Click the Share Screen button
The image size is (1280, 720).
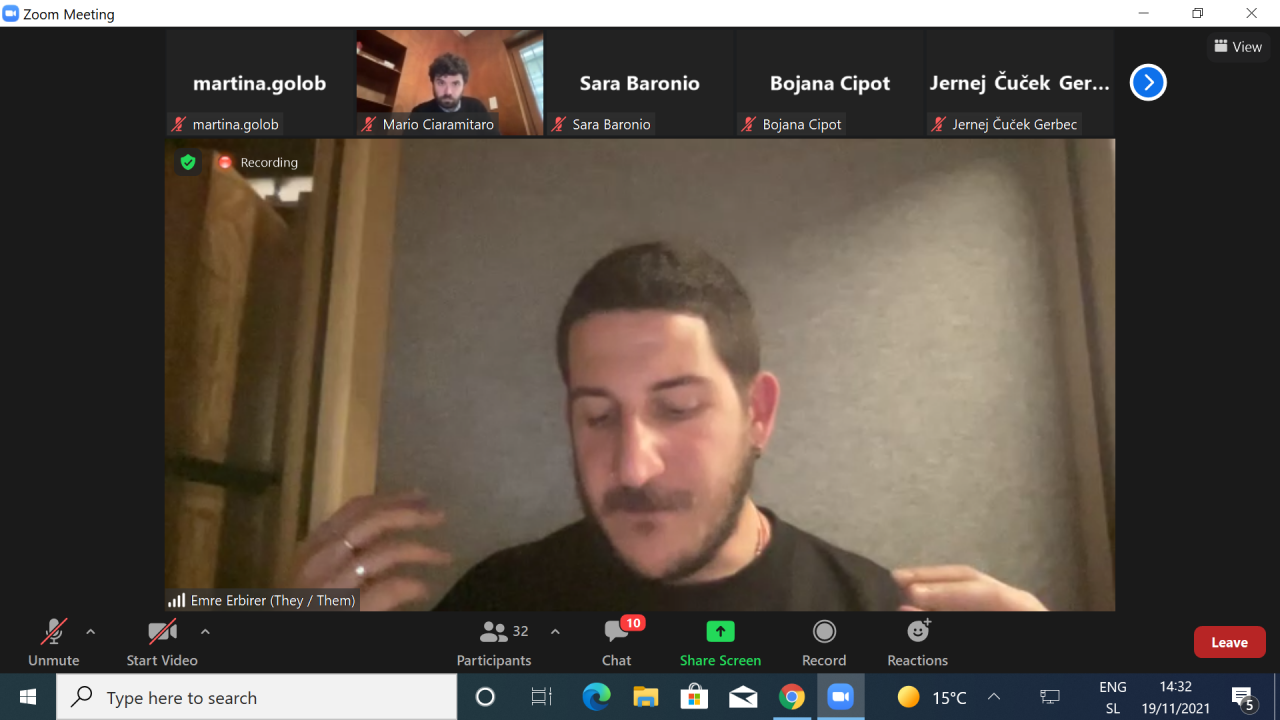coord(720,642)
